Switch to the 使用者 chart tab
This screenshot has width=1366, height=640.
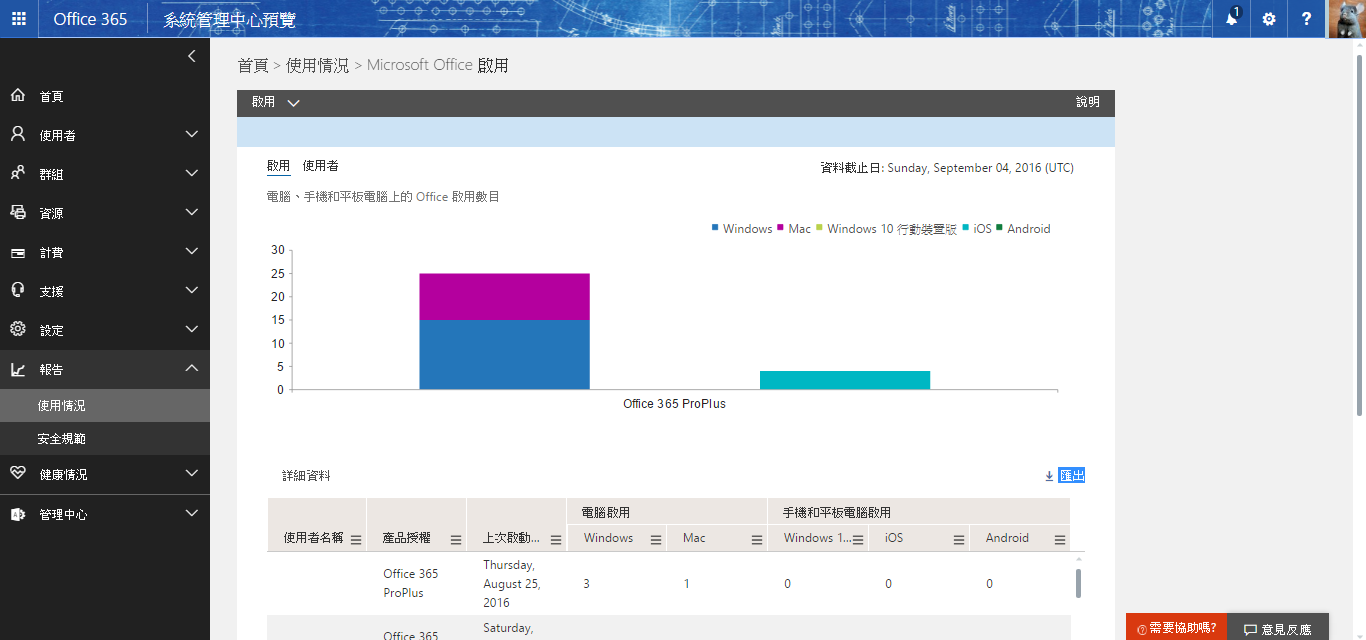click(320, 166)
